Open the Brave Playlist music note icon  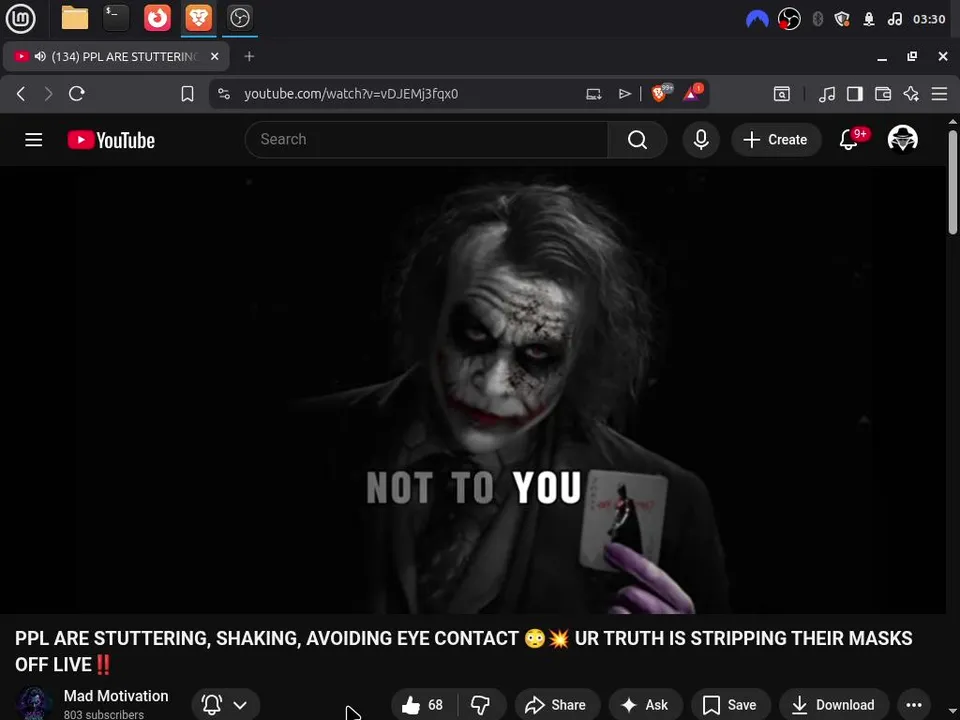click(x=827, y=94)
